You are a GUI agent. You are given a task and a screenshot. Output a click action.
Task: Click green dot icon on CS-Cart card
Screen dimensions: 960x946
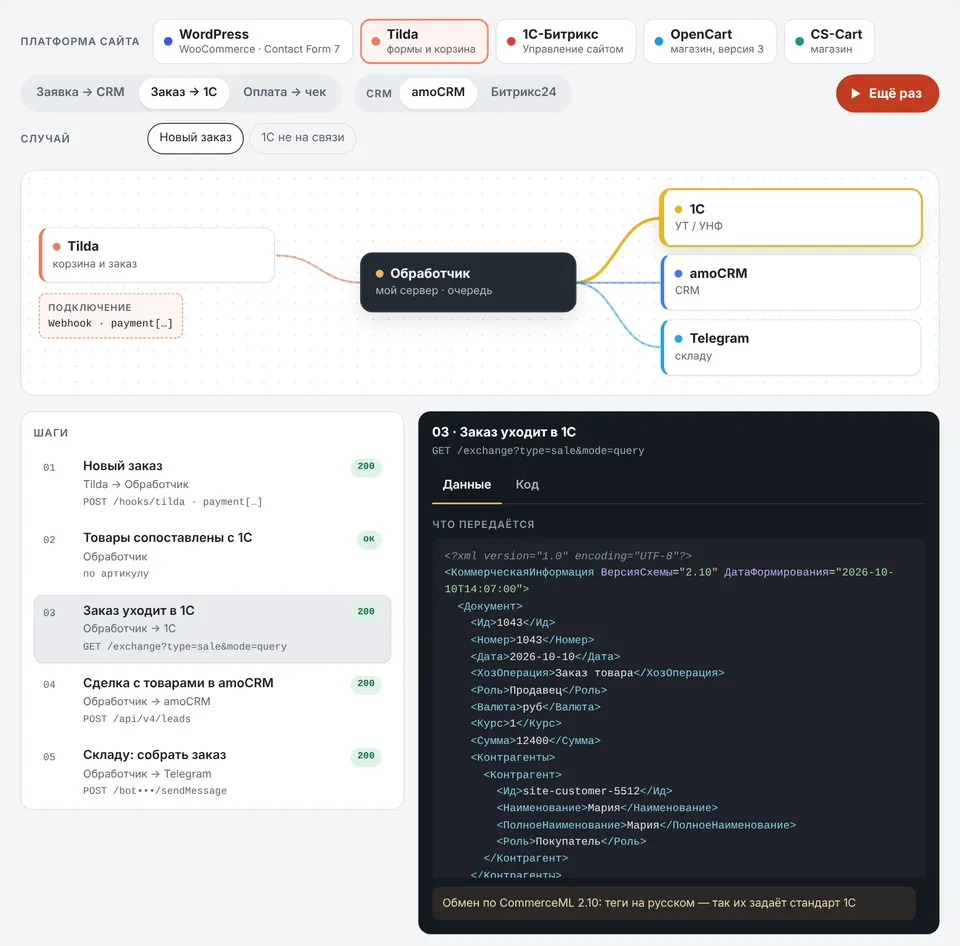[799, 42]
